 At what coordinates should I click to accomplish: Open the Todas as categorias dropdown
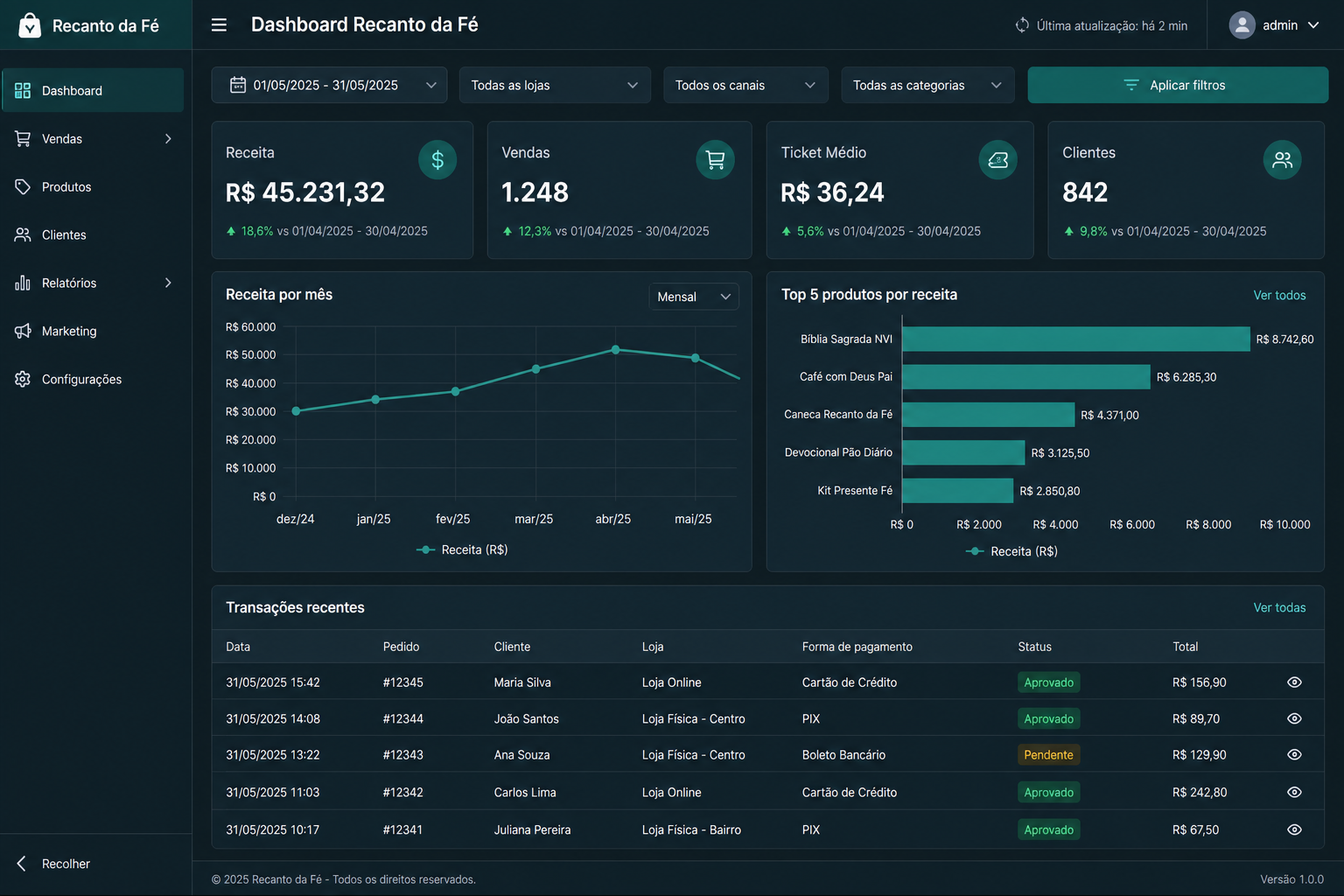(x=927, y=85)
